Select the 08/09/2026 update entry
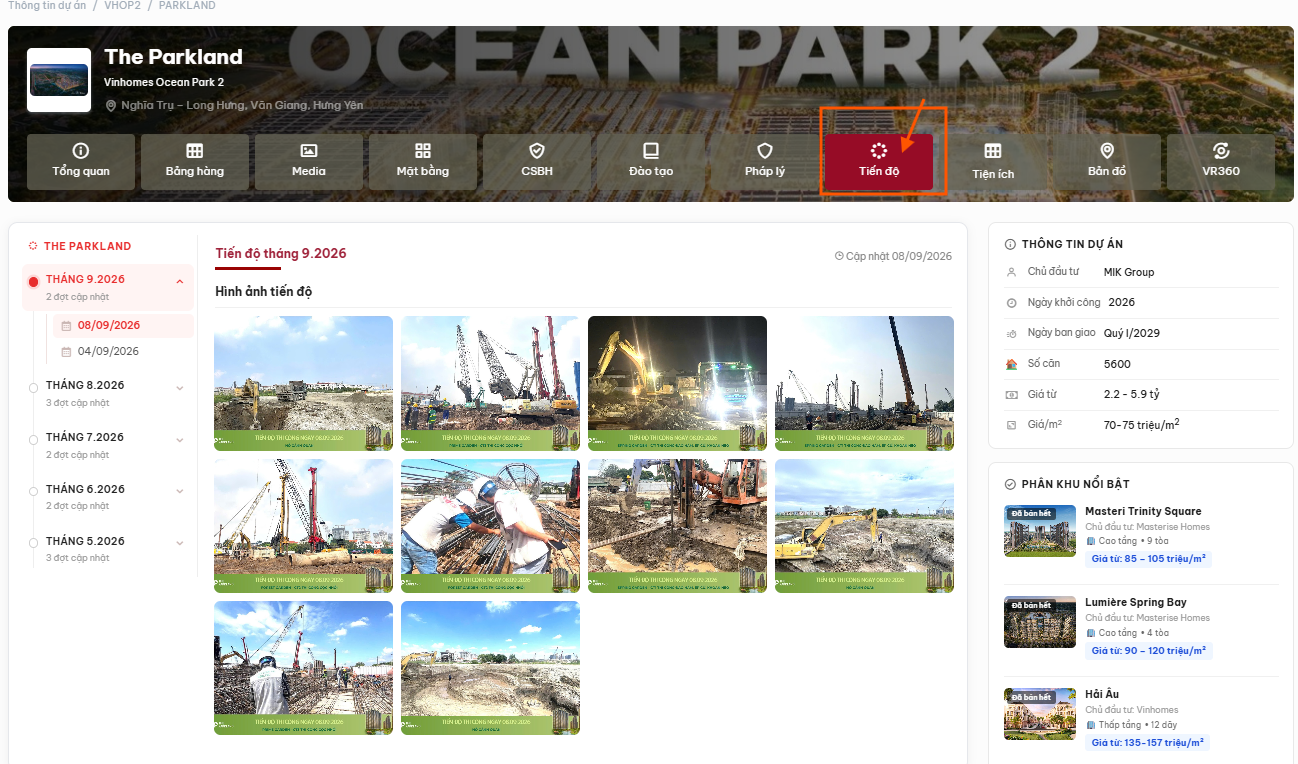The image size is (1298, 764). coord(123,325)
